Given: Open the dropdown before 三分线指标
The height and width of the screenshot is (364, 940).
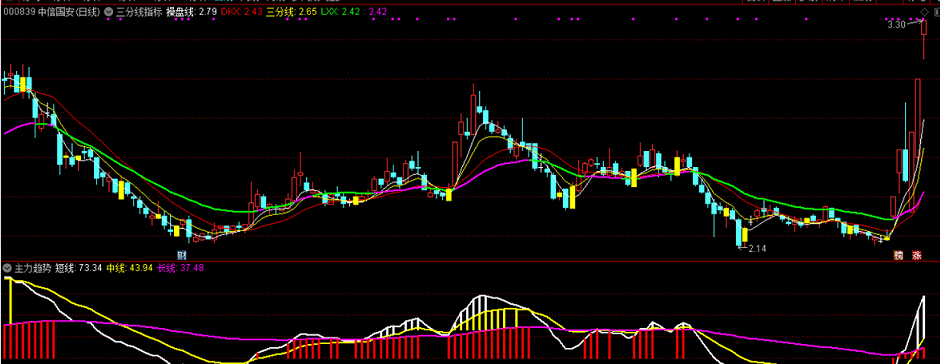Looking at the screenshot, I should [x=108, y=11].
